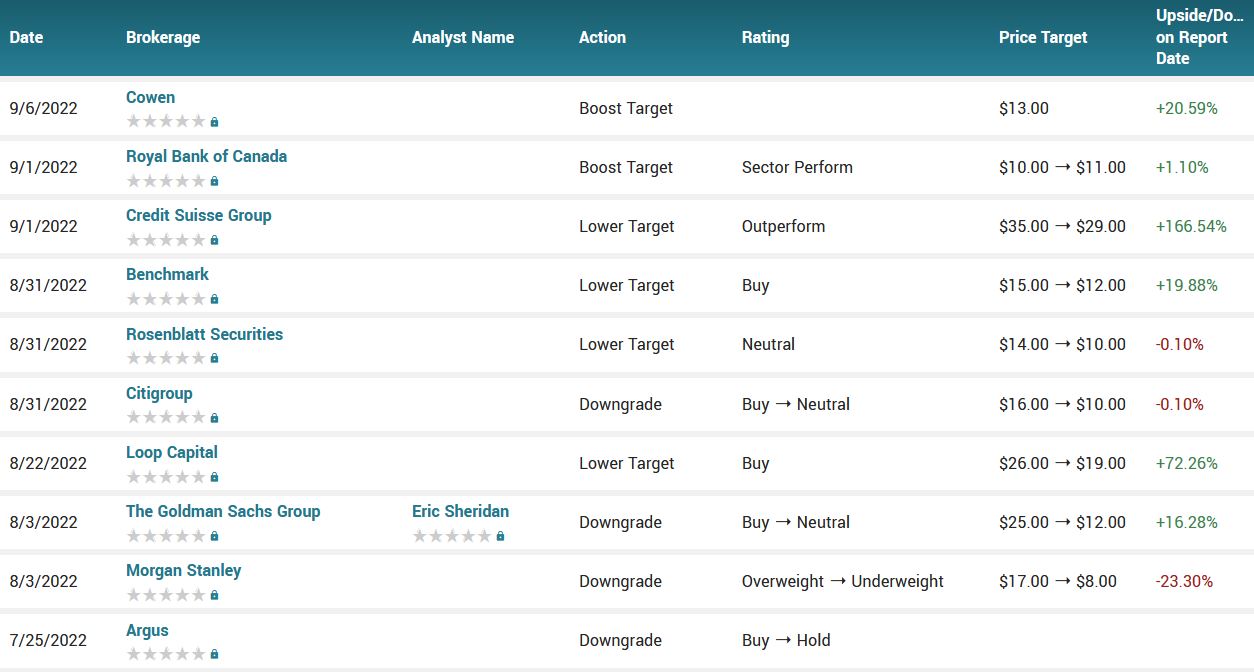Click the +1.10% upside value

[1182, 167]
